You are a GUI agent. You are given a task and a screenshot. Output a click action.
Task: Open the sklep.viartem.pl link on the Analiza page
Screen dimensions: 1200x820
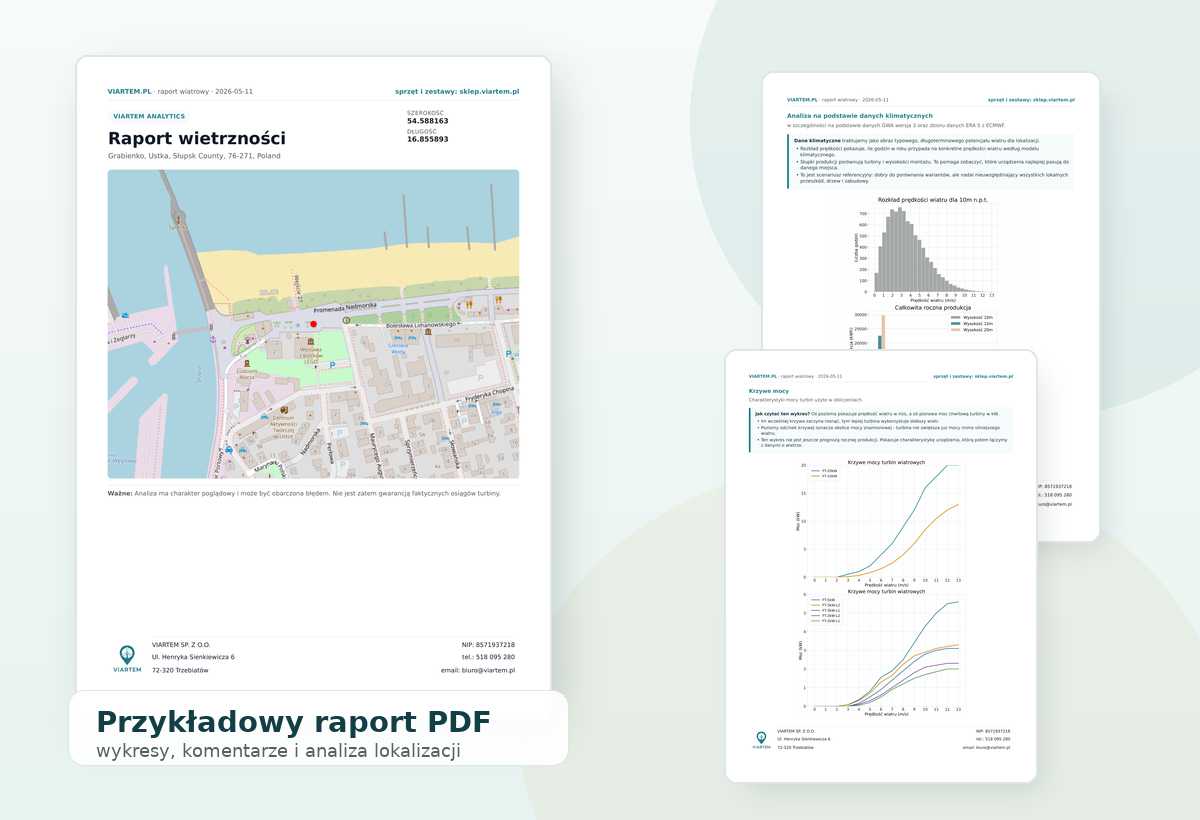(1031, 100)
